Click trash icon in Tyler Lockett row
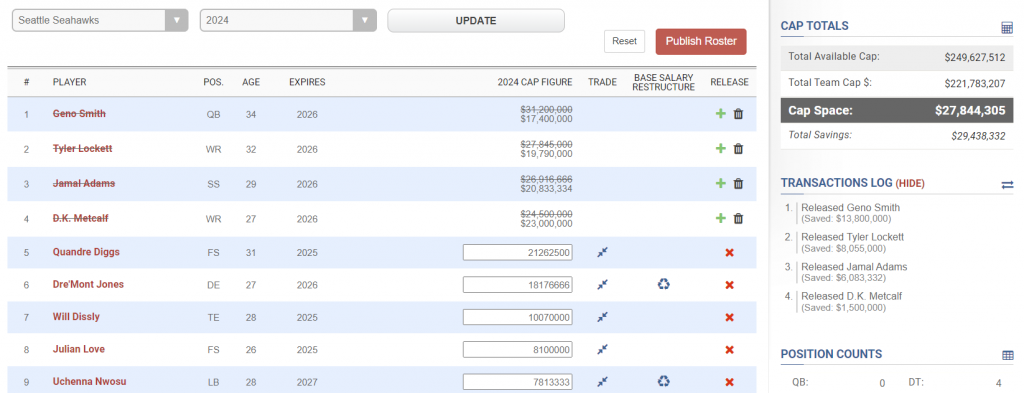 739,149
